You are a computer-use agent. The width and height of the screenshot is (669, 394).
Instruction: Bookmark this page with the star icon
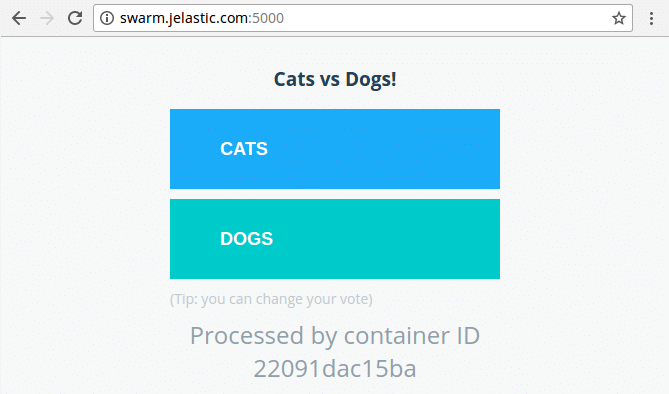[x=619, y=18]
